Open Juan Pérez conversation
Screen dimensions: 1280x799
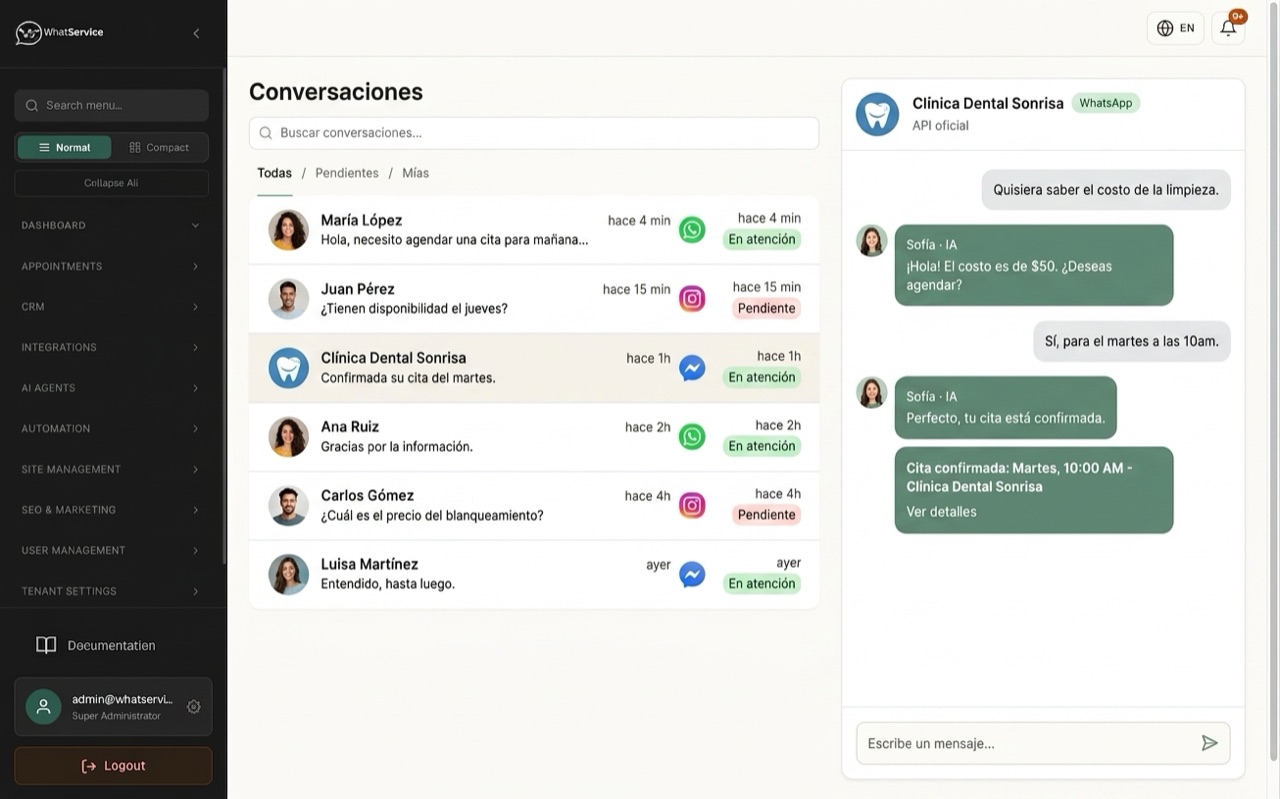534,299
